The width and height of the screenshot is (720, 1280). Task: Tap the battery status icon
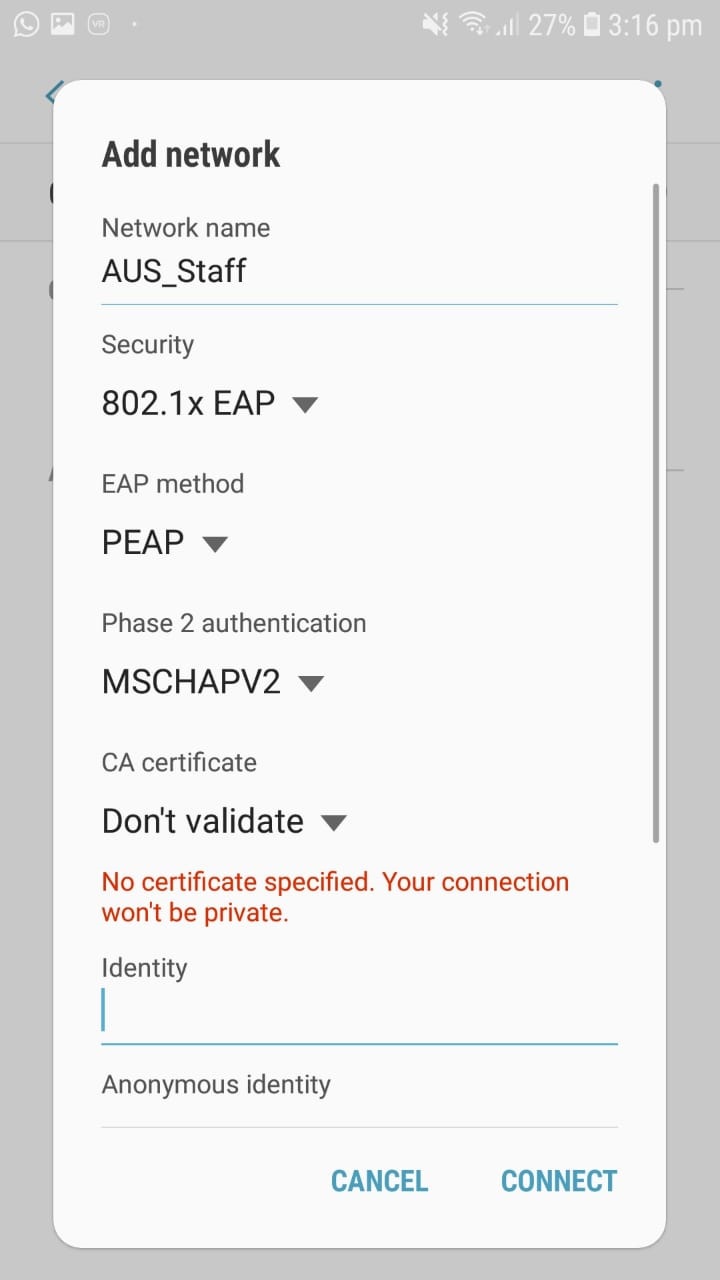click(x=592, y=25)
